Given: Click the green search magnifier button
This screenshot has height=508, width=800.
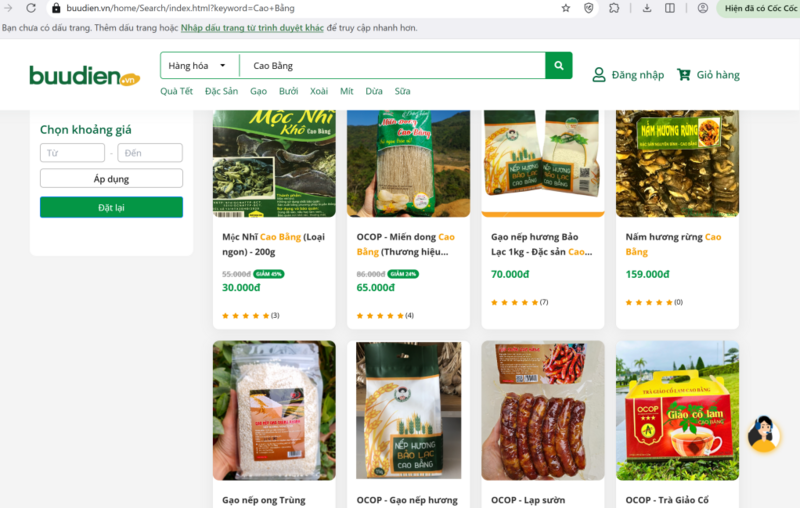Looking at the screenshot, I should pos(559,65).
